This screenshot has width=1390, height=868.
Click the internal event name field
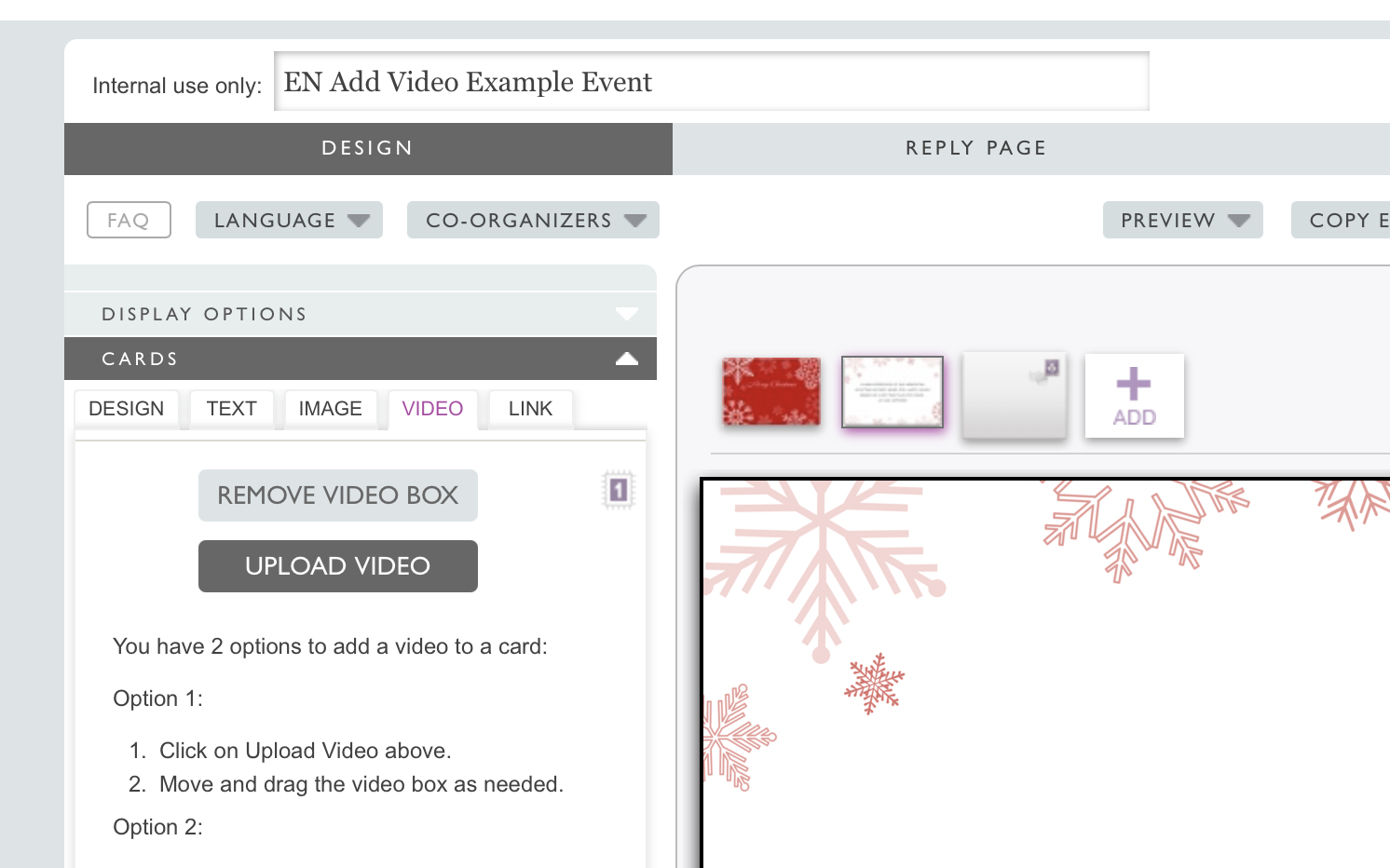pyautogui.click(x=711, y=82)
